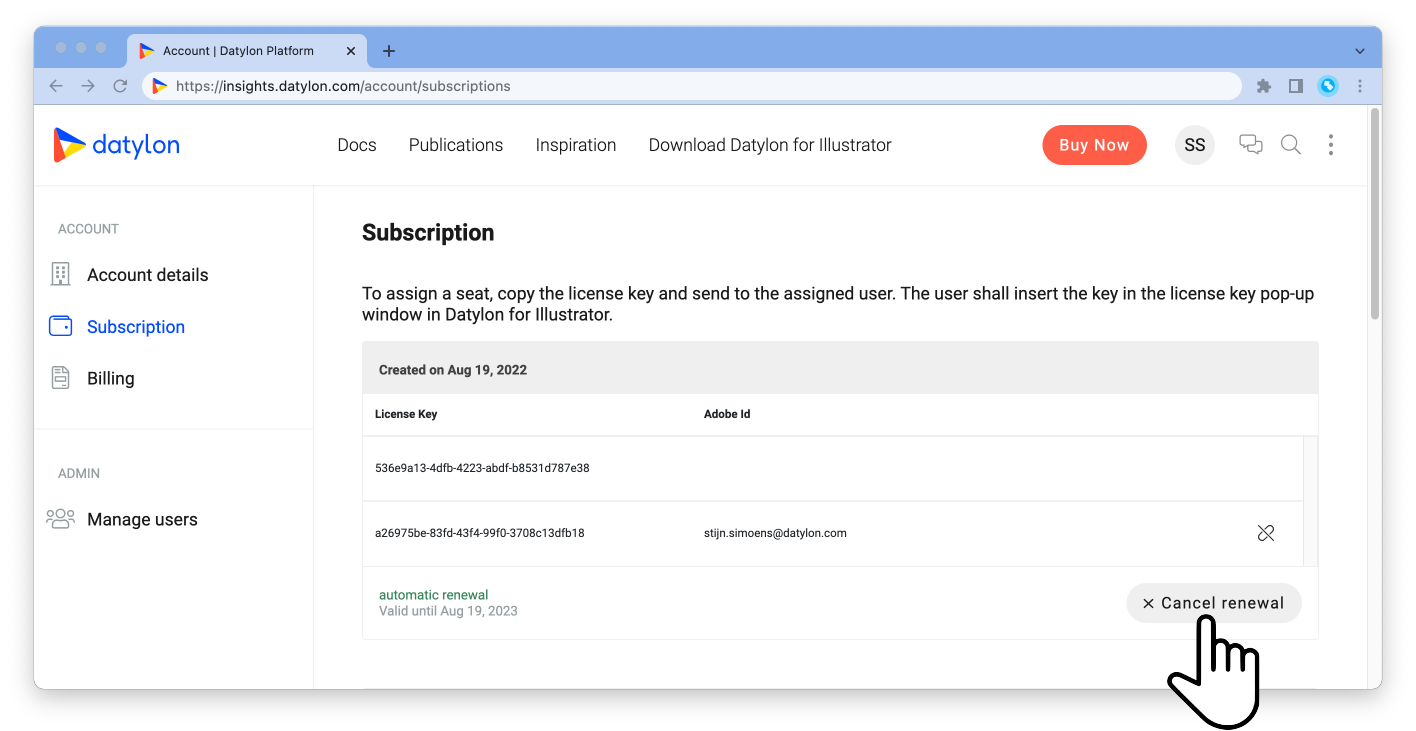Click the license table inner scrollbar
1416x731 pixels.
1311,501
